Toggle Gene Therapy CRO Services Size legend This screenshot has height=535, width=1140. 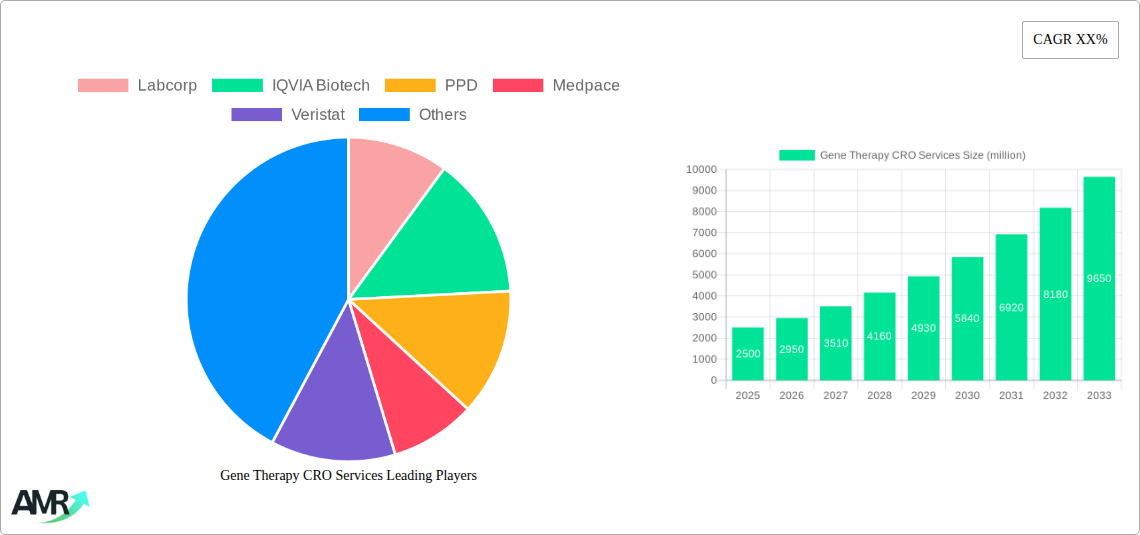coord(902,155)
